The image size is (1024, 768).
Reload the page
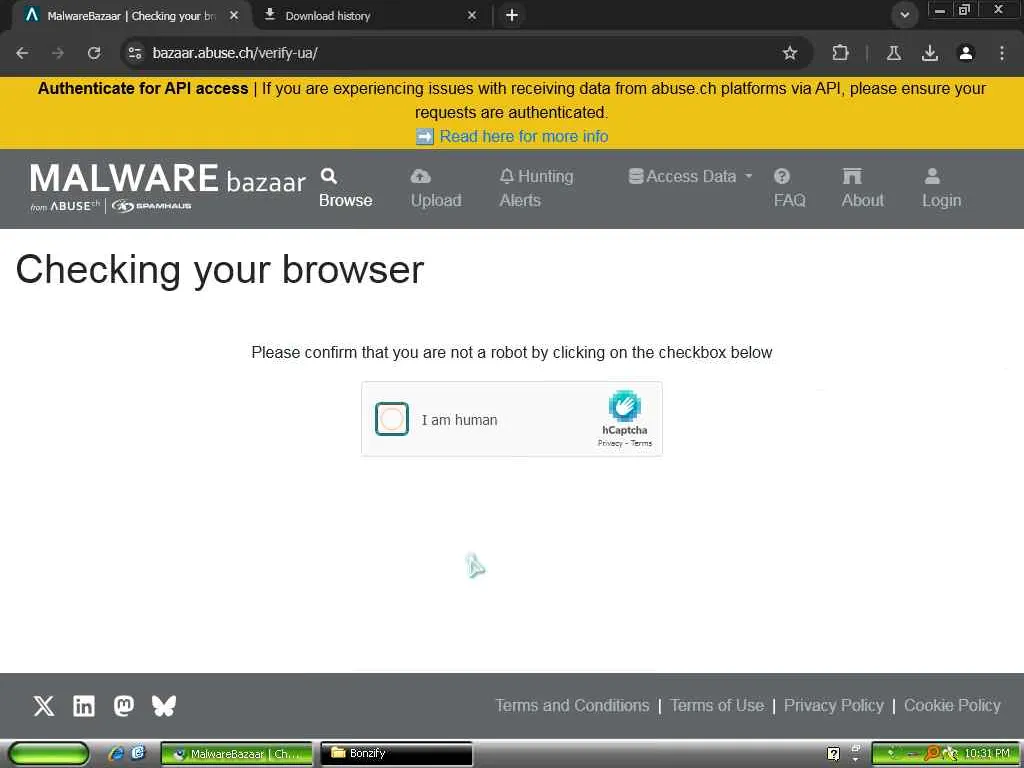pyautogui.click(x=94, y=53)
